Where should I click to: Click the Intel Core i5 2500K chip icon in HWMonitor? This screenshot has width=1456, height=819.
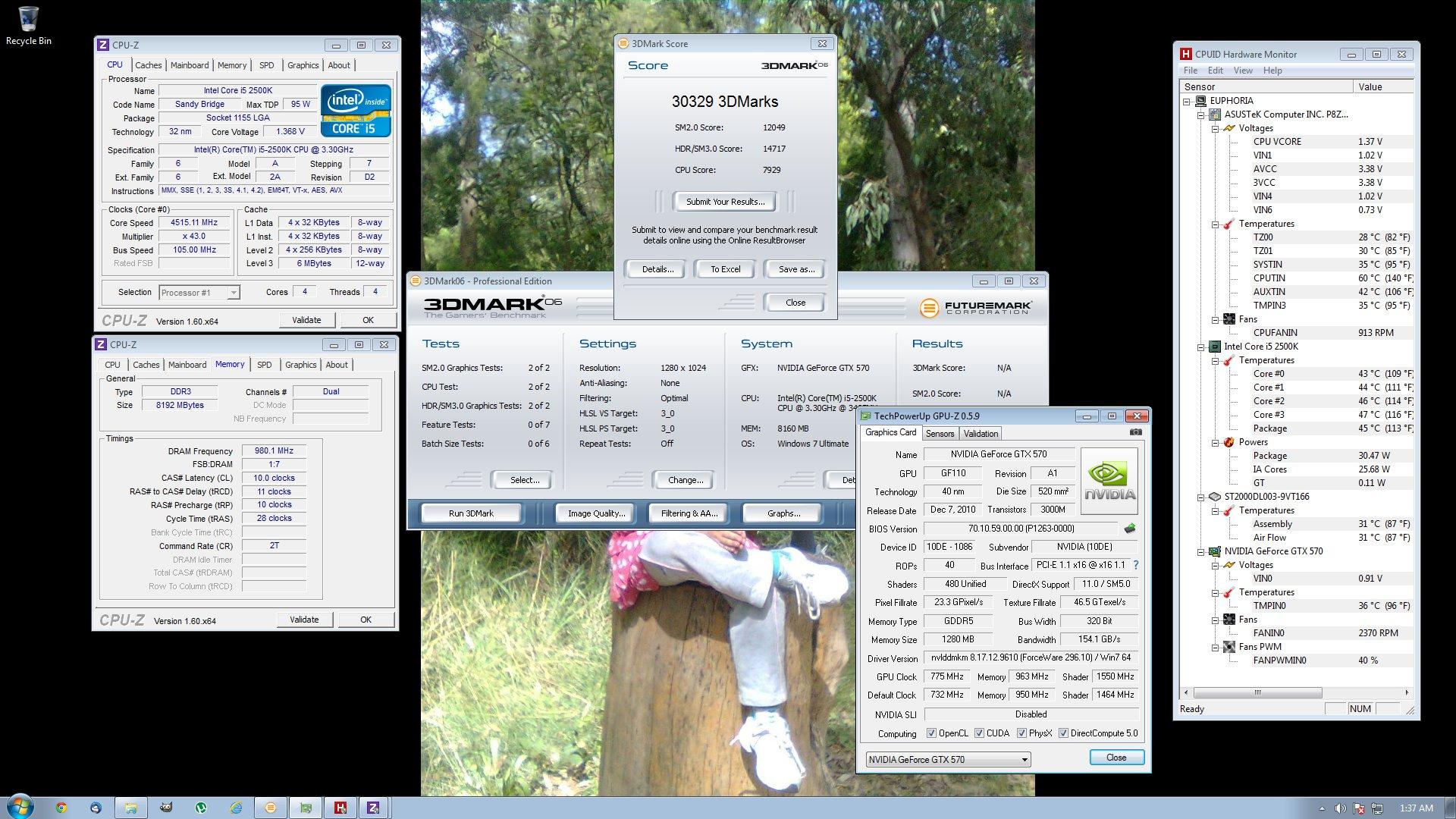tap(1215, 347)
